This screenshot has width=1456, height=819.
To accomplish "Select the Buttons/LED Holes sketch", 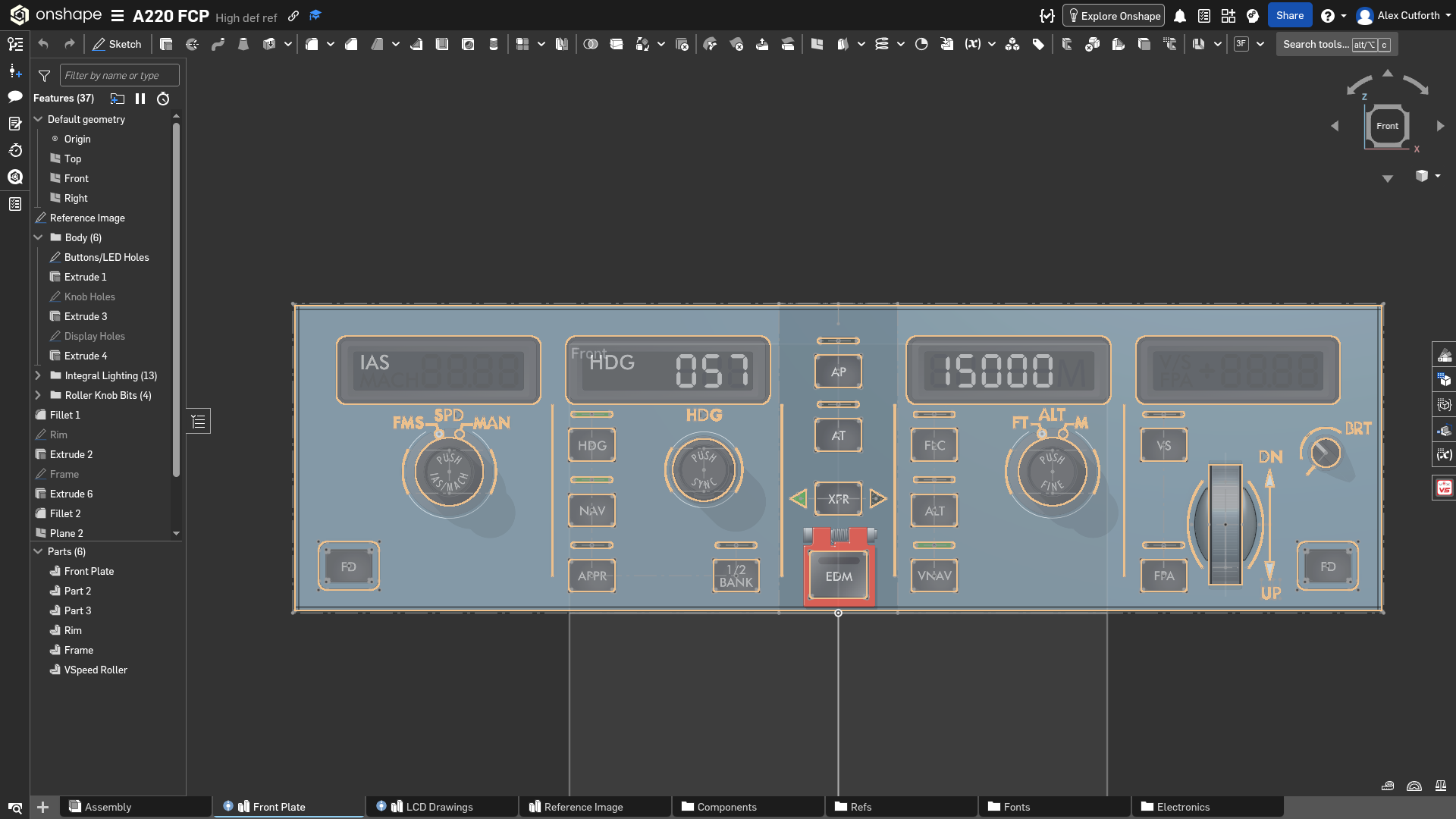I will (106, 257).
